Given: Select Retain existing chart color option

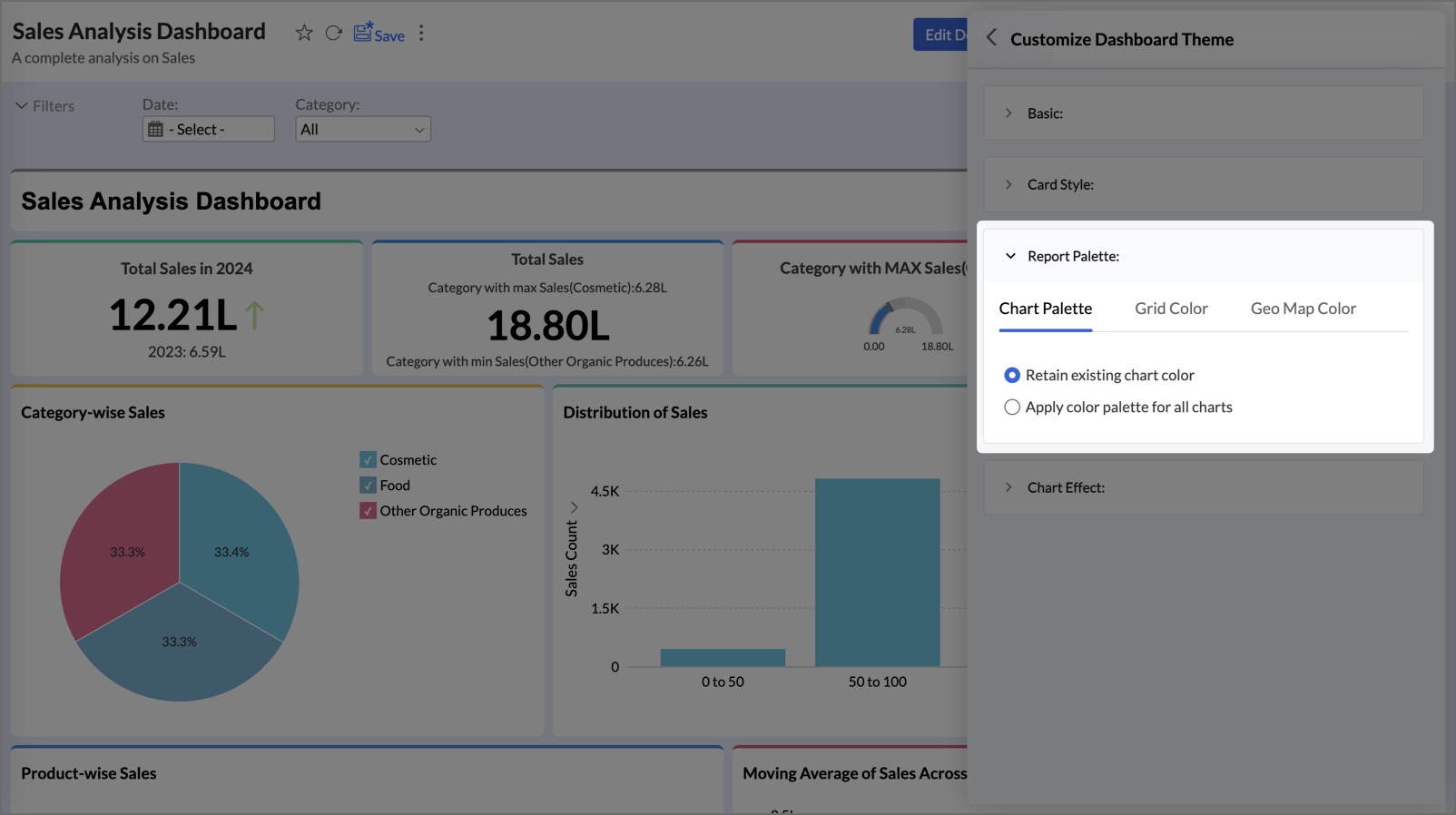Looking at the screenshot, I should [1012, 376].
